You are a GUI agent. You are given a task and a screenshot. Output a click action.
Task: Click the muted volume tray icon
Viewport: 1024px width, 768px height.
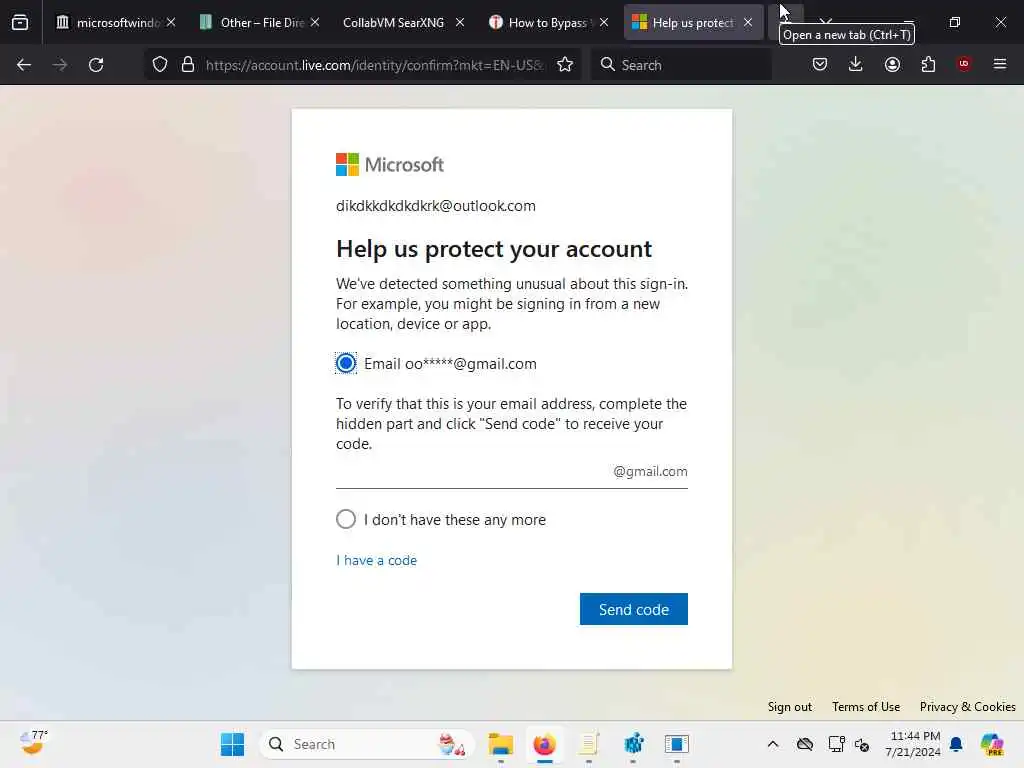[x=862, y=744]
